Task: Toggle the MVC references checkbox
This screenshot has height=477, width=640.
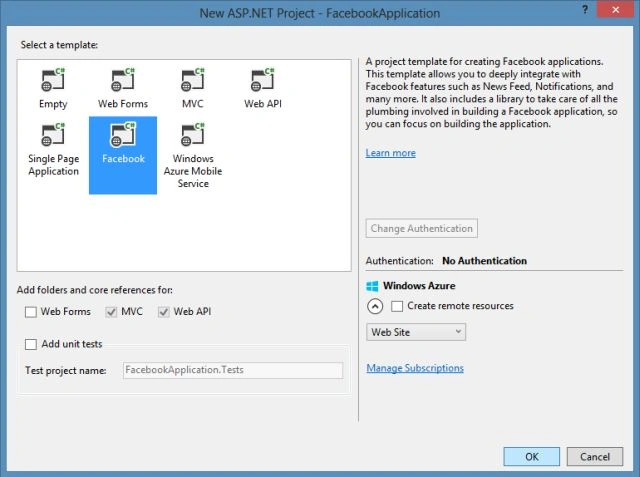Action: 111,312
